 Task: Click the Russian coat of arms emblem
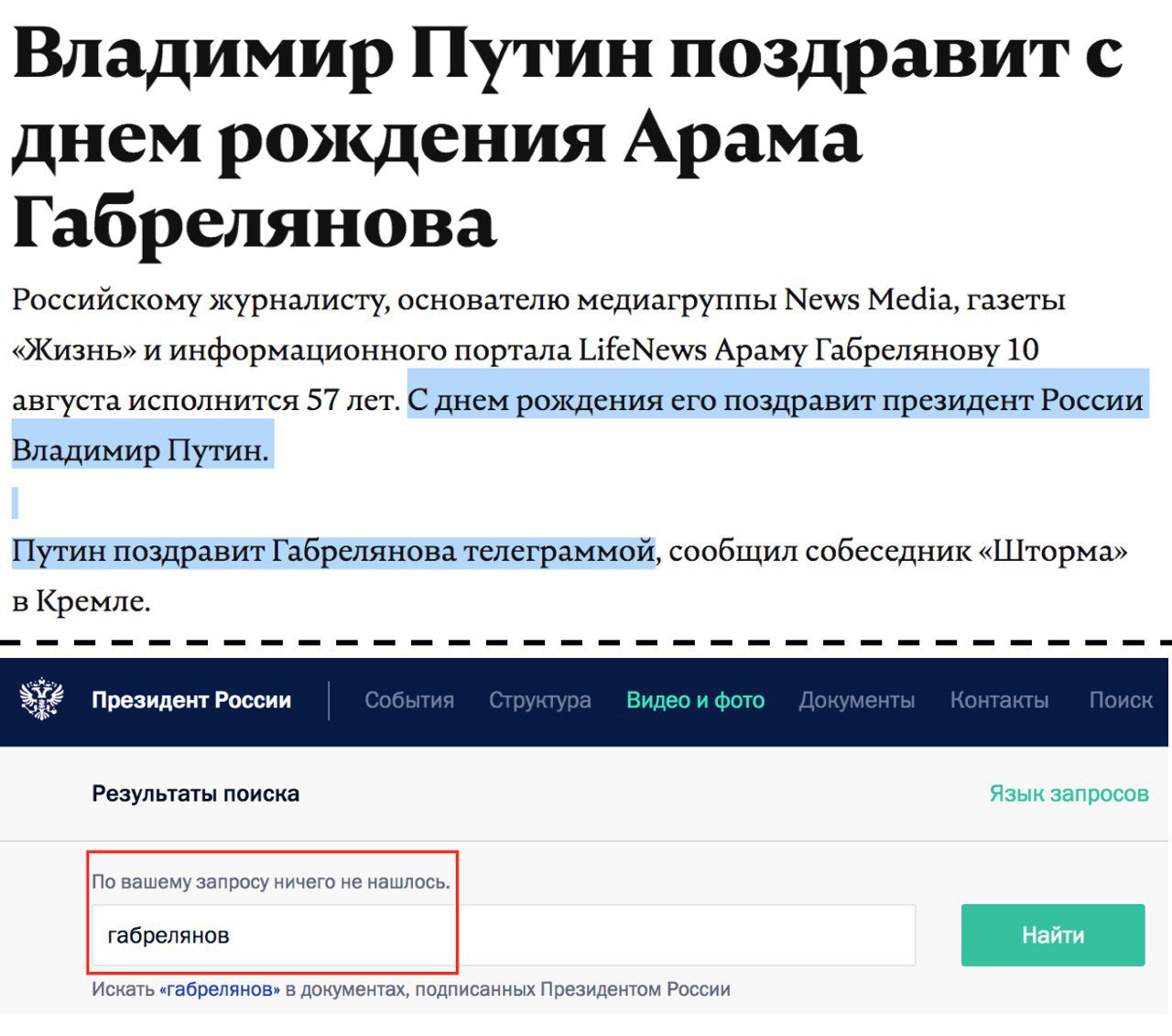click(42, 700)
